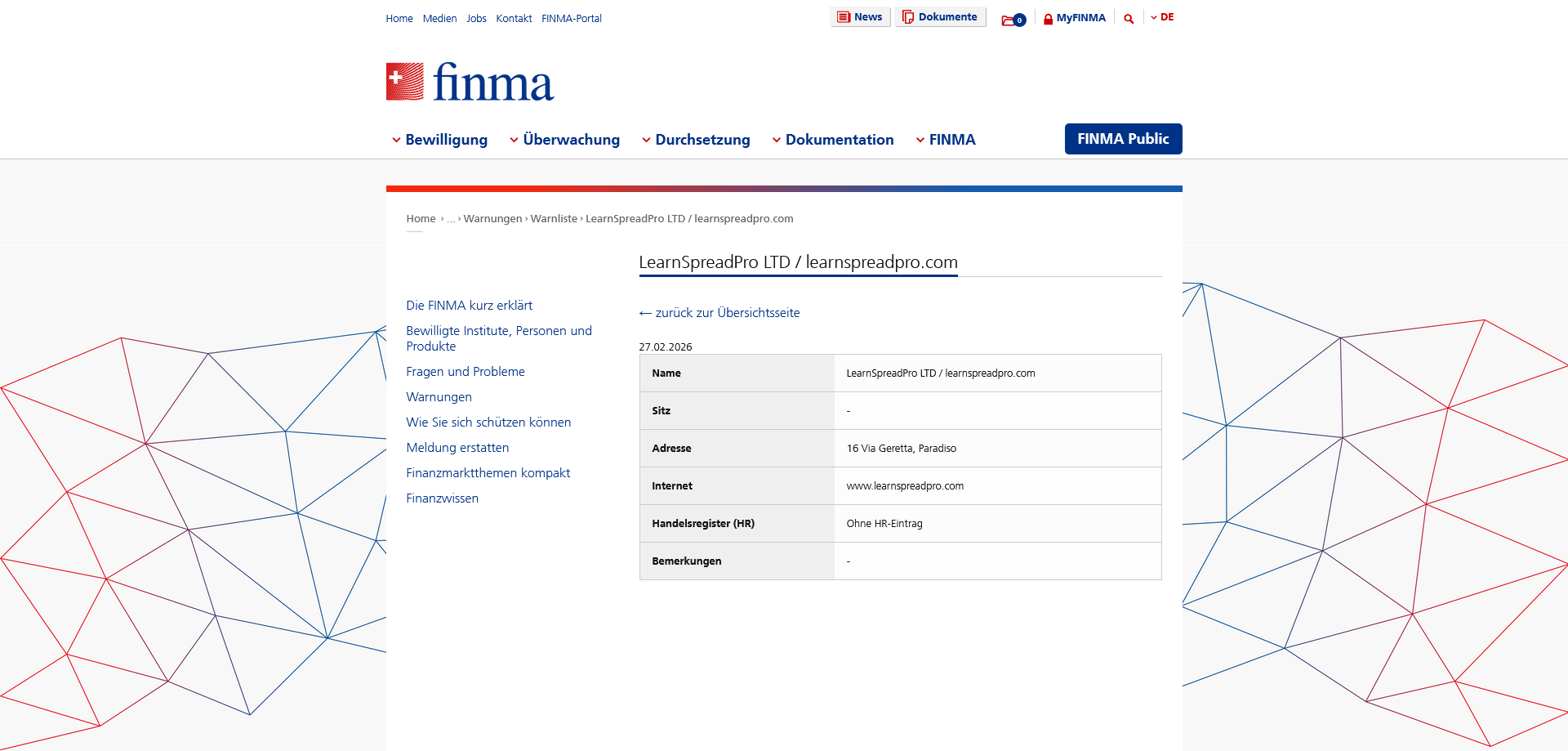Image resolution: width=1568 pixels, height=751 pixels.
Task: Select the page heading LearnSpreadPro LTD
Action: (x=798, y=262)
